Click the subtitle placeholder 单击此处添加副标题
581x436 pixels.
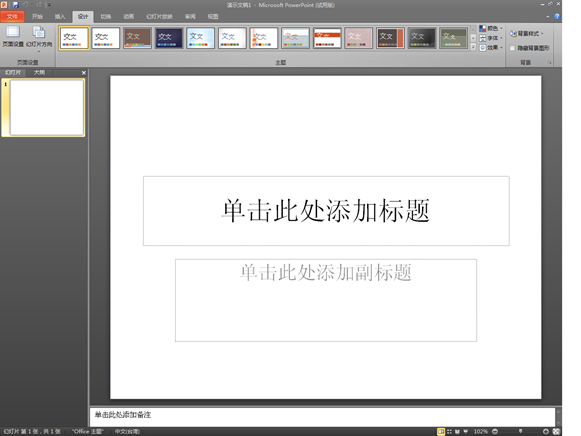(326, 300)
